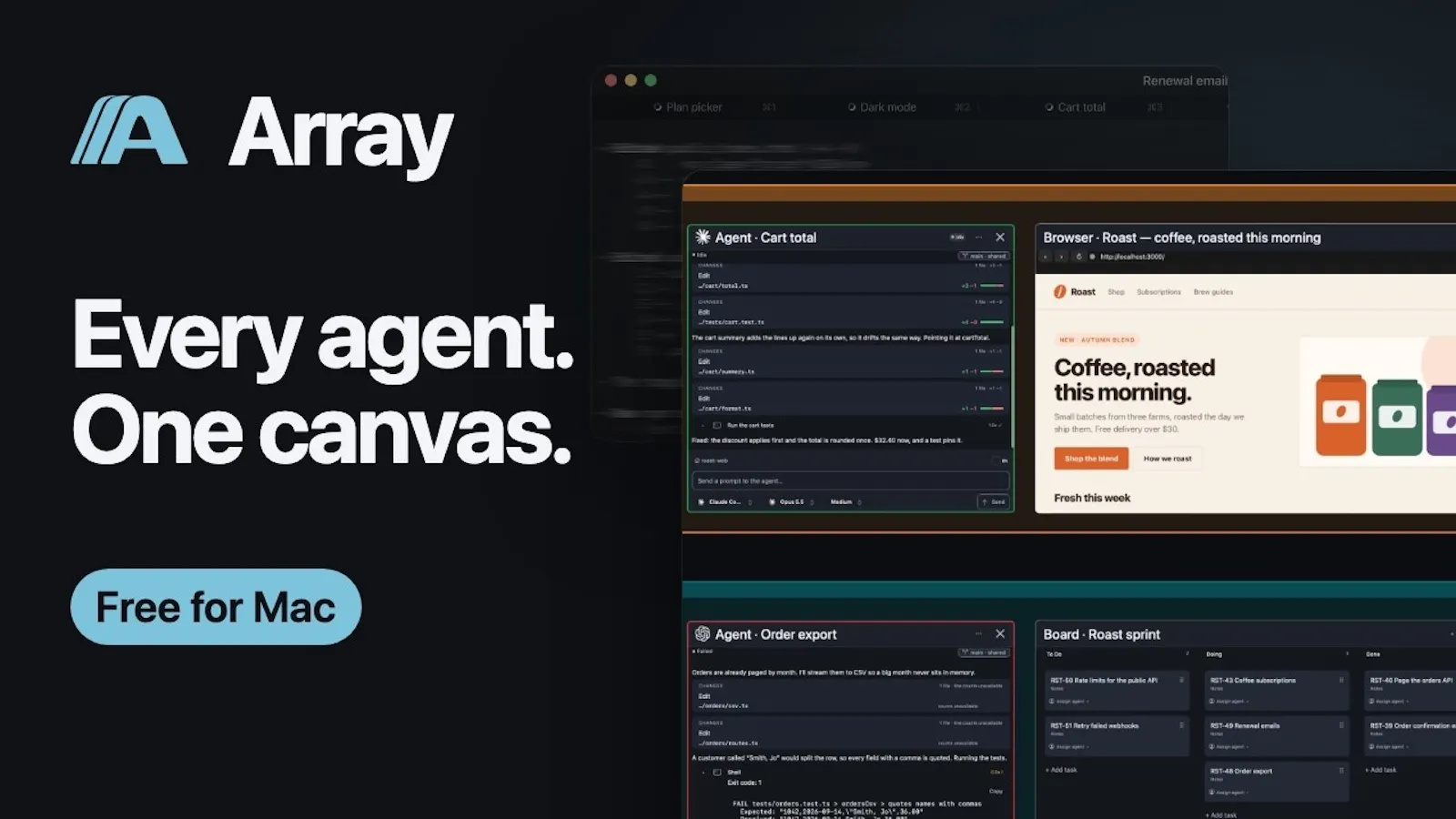1456x819 pixels.
Task: Open the Opus model selector dropdown
Action: (x=791, y=501)
